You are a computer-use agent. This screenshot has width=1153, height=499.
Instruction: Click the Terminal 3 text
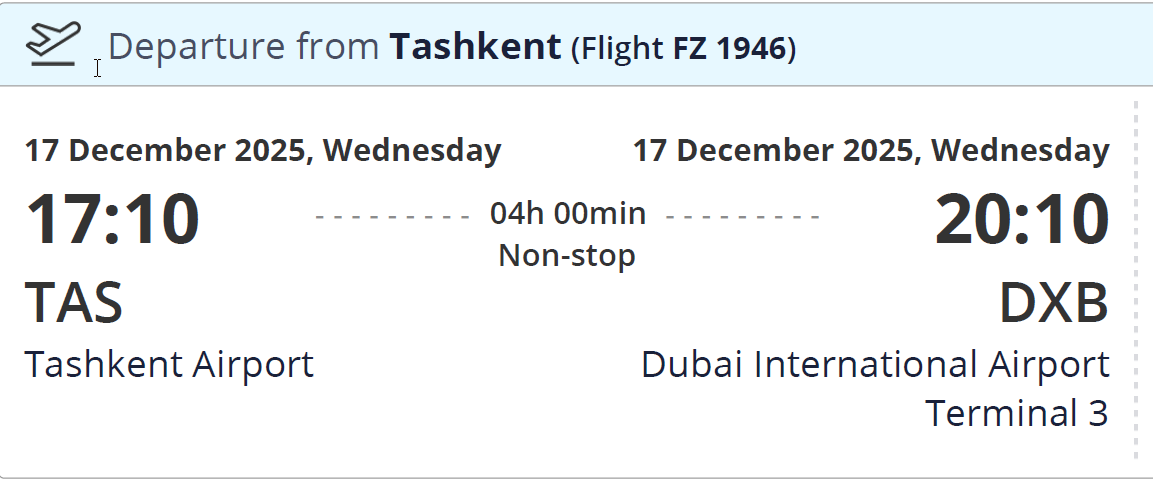(1016, 412)
